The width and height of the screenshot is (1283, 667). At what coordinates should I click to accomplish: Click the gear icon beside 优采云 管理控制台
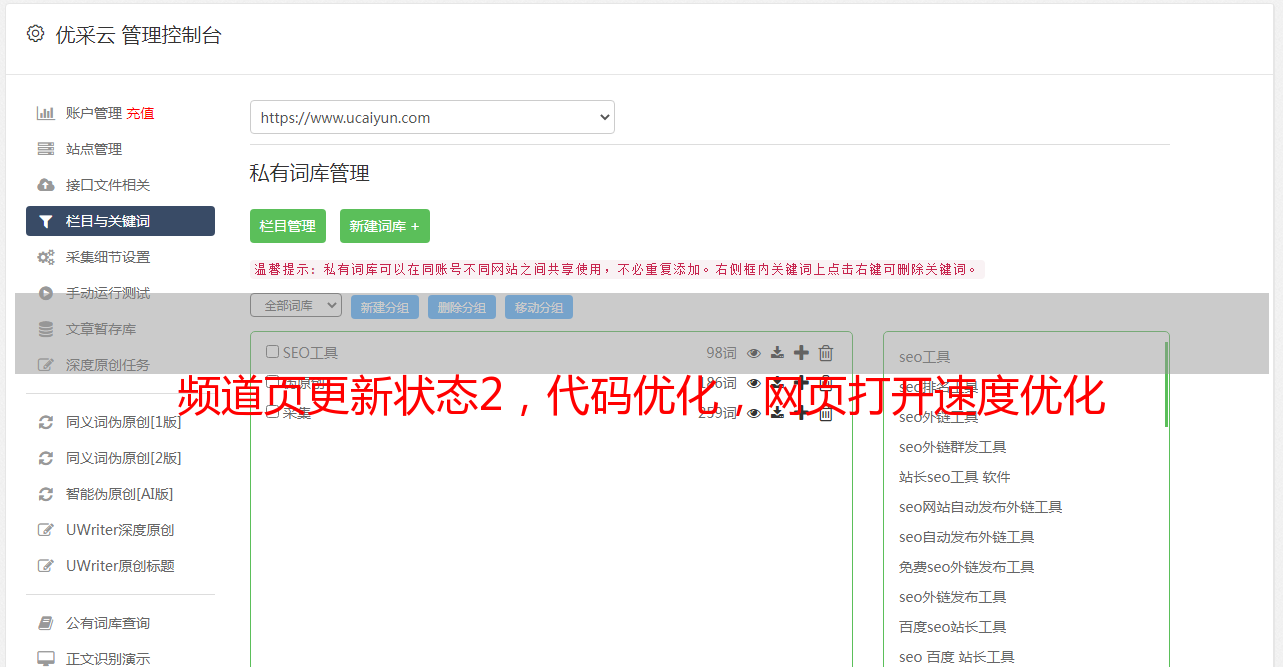click(36, 34)
